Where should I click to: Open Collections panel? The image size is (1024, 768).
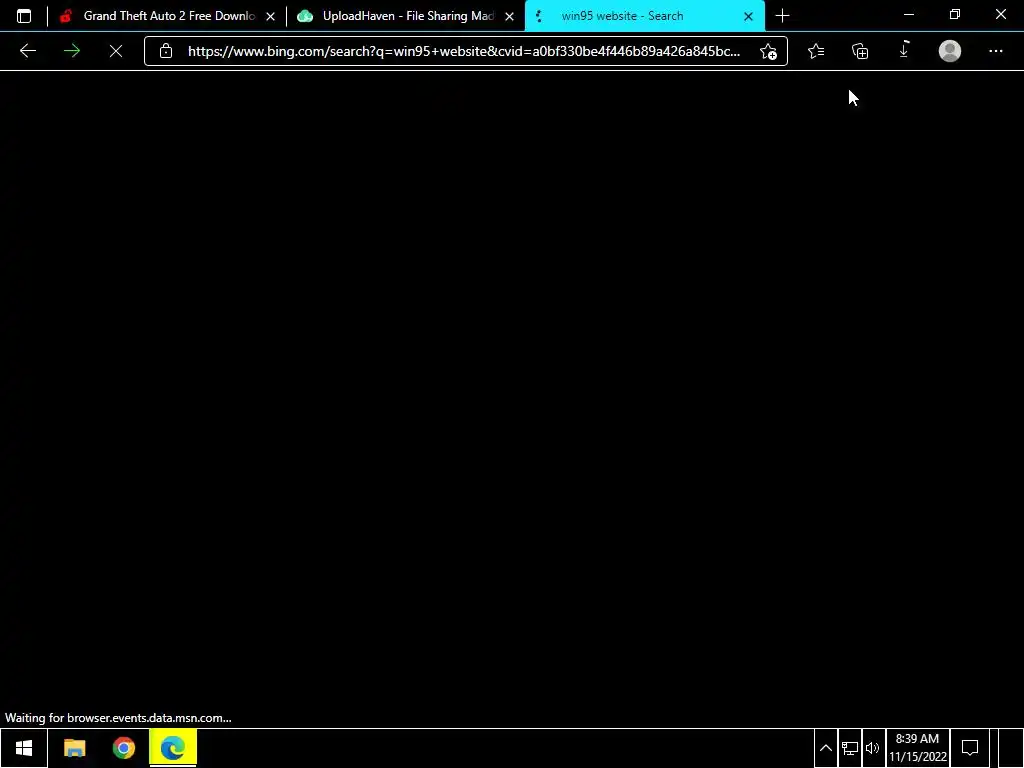click(x=860, y=51)
